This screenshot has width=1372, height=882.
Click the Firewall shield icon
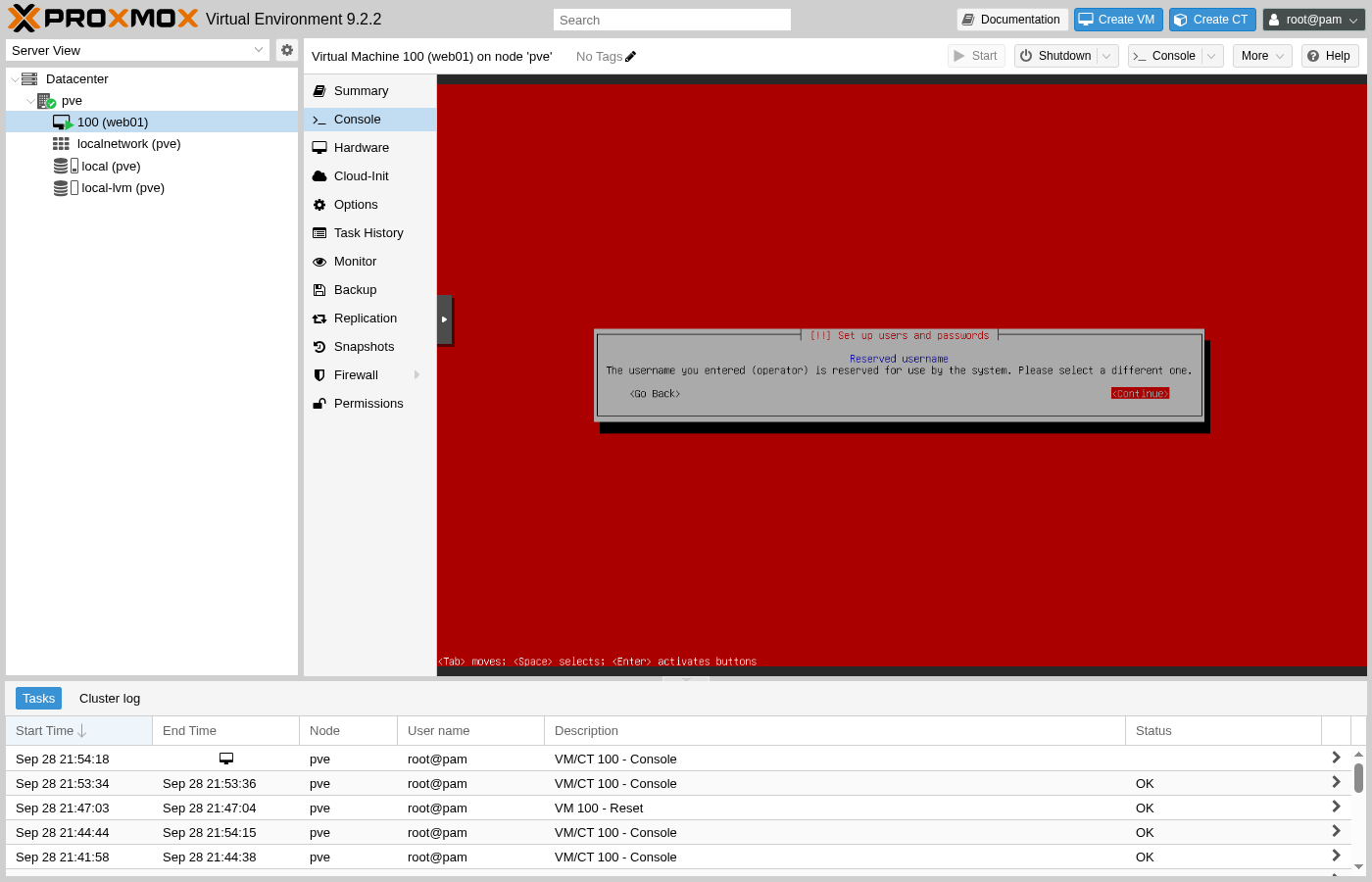(x=319, y=375)
